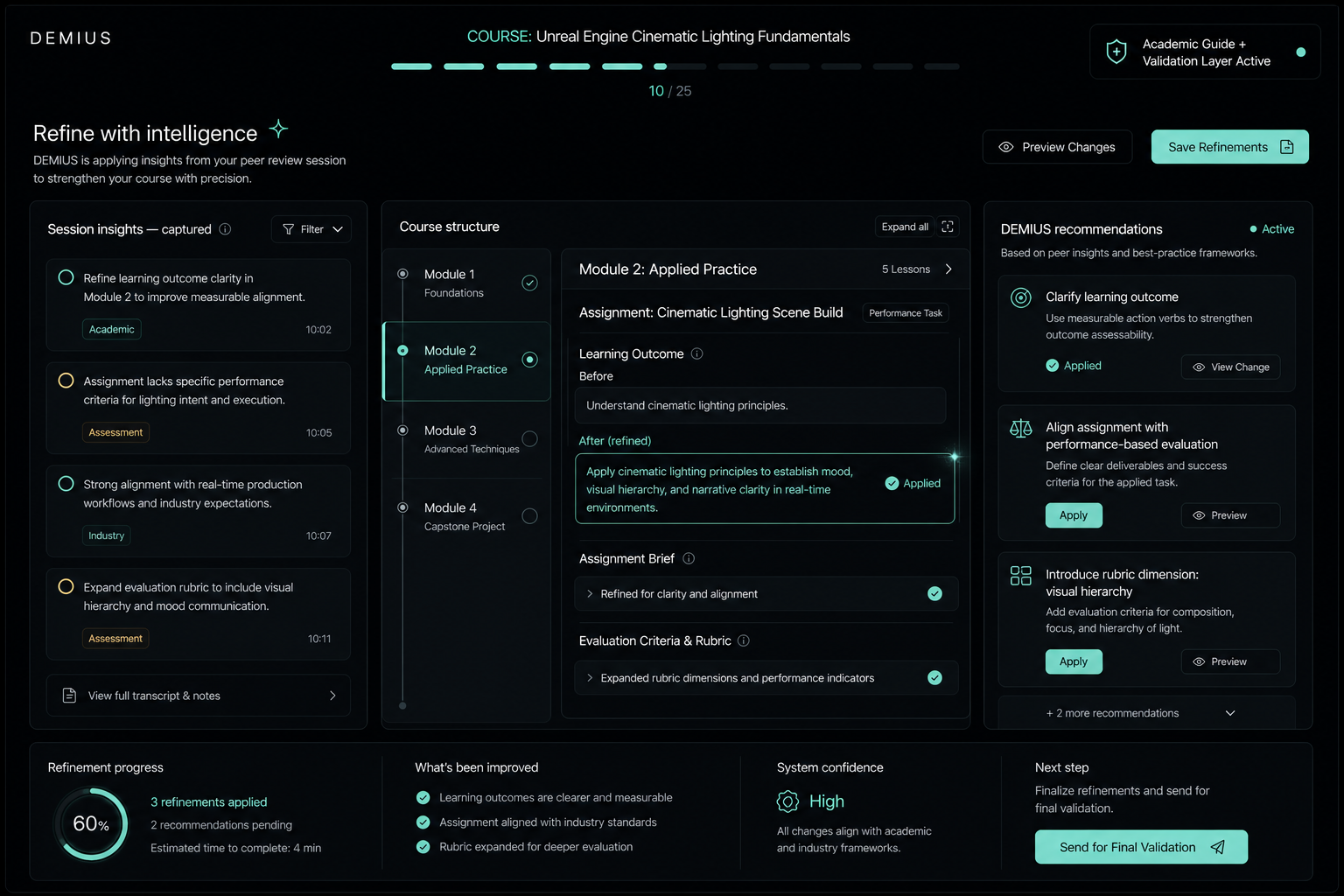The width and height of the screenshot is (1344, 896).
Task: Click the Active status indicator in recommendations
Action: tap(1272, 229)
